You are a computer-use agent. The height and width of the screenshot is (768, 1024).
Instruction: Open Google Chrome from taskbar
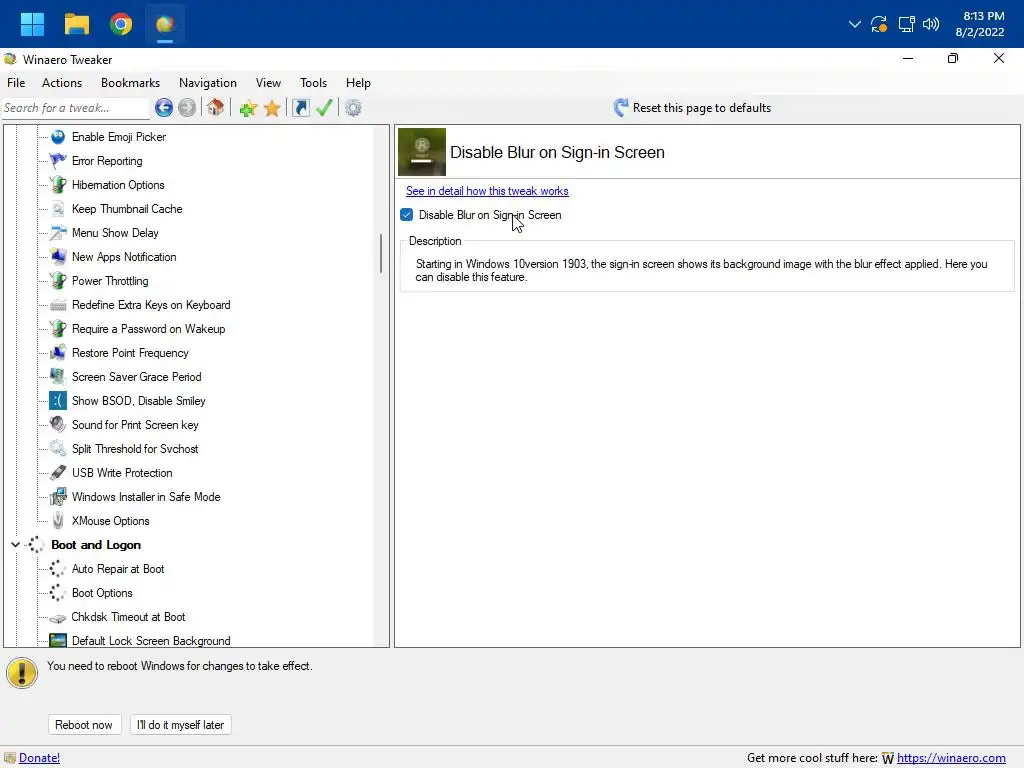(121, 24)
